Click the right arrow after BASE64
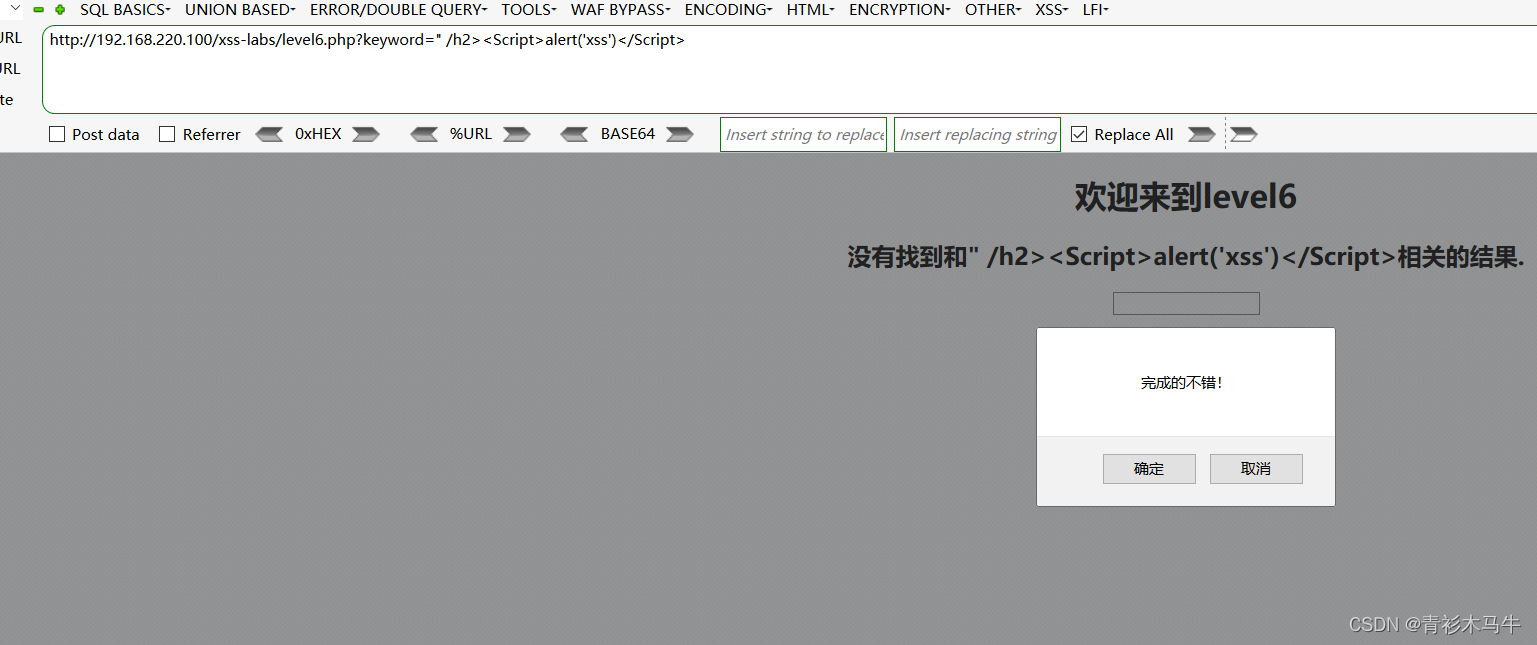1537x645 pixels. pos(680,134)
